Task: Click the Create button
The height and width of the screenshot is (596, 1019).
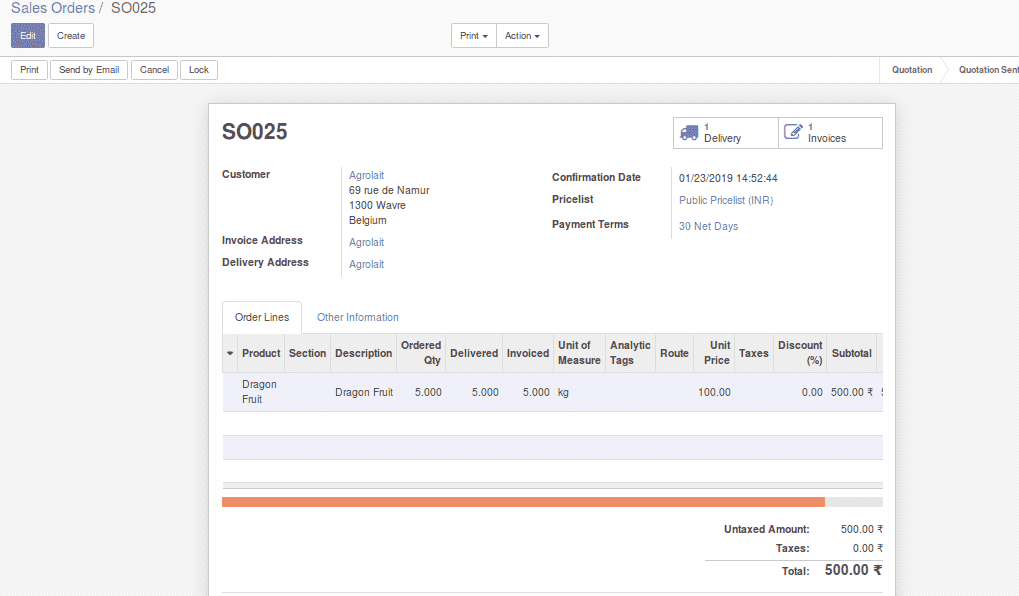Action: [x=71, y=36]
